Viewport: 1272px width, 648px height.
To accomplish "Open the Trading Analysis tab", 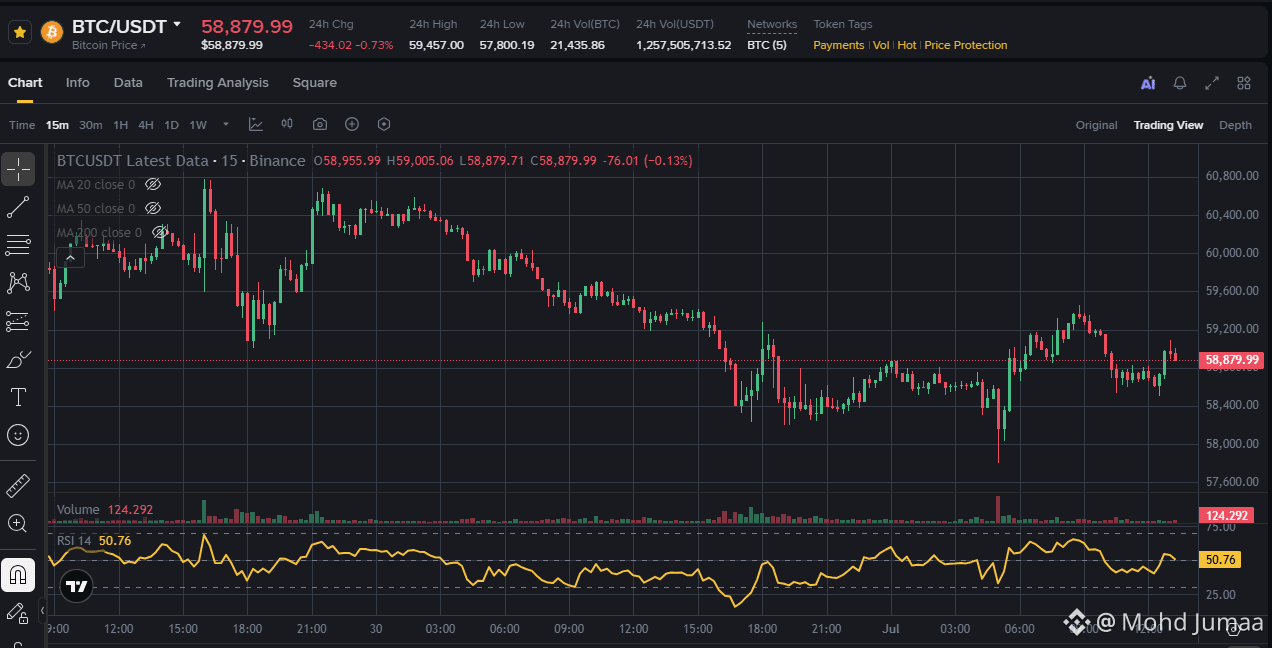I will click(x=217, y=83).
